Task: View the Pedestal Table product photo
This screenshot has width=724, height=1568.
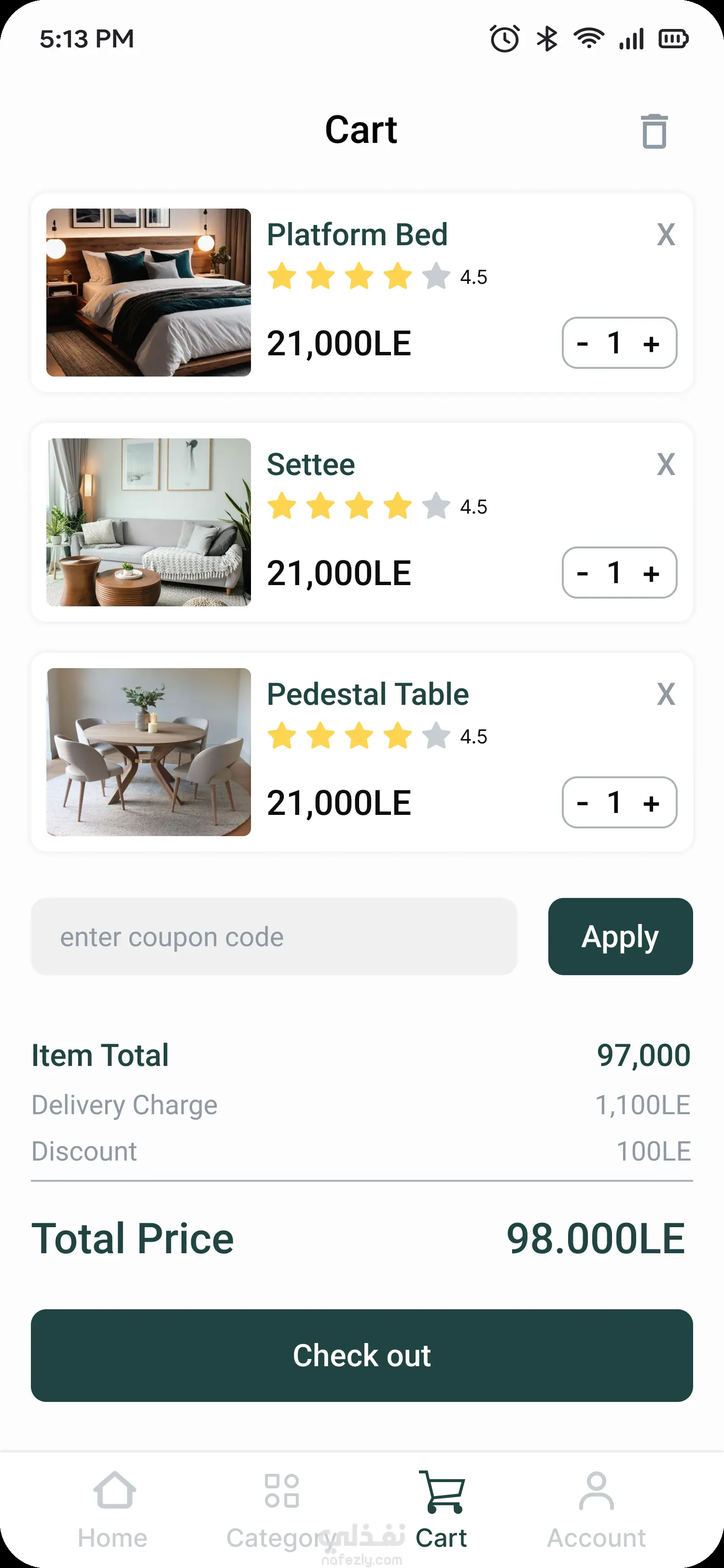Action: pos(149,752)
